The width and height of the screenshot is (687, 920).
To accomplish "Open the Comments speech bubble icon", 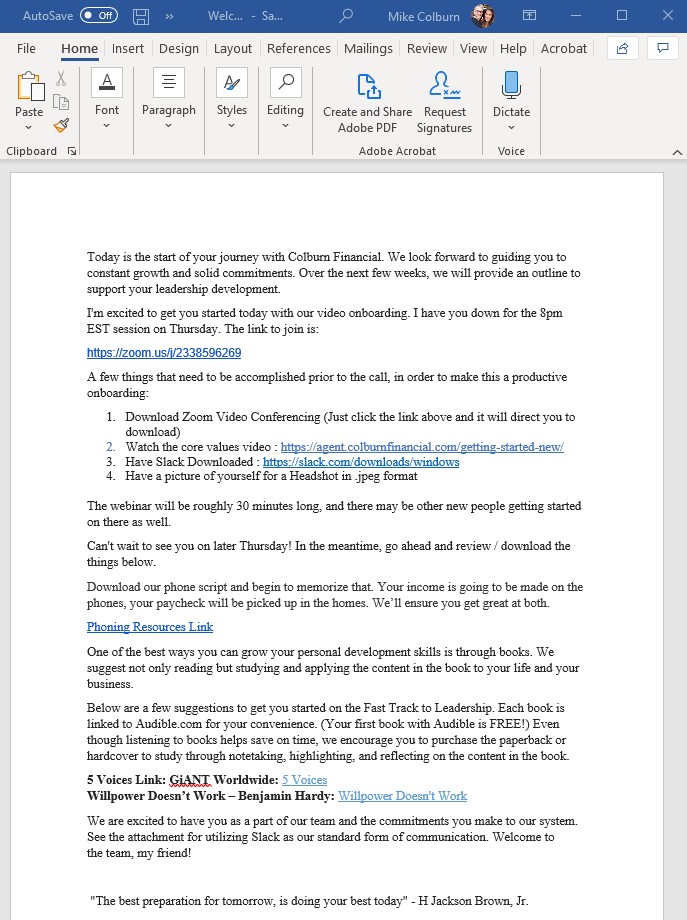I will point(660,48).
